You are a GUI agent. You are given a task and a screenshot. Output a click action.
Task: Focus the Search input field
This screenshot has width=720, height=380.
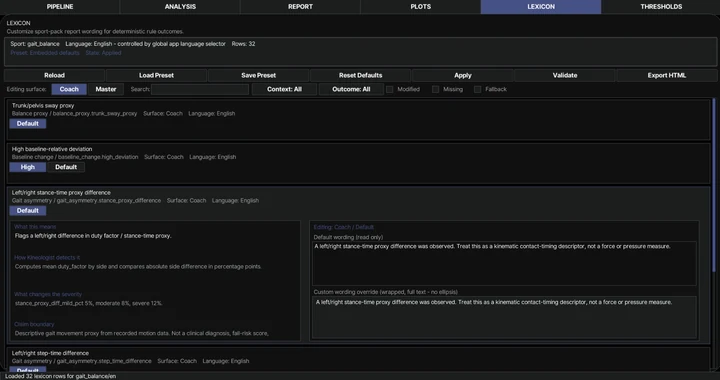click(x=200, y=89)
